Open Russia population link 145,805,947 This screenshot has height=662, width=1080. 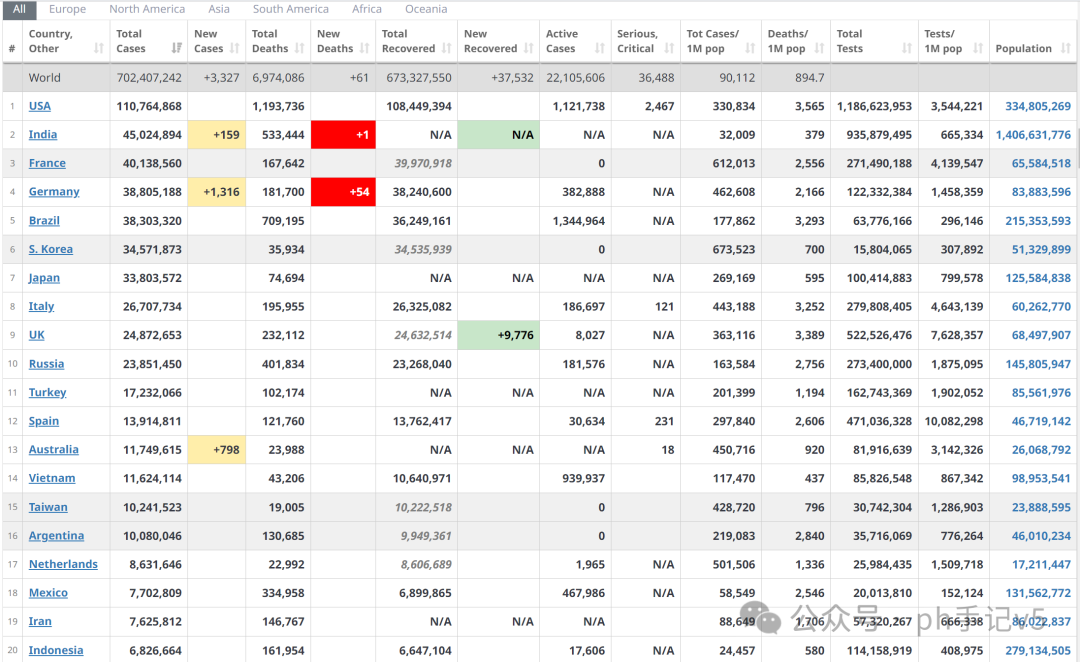point(1038,364)
